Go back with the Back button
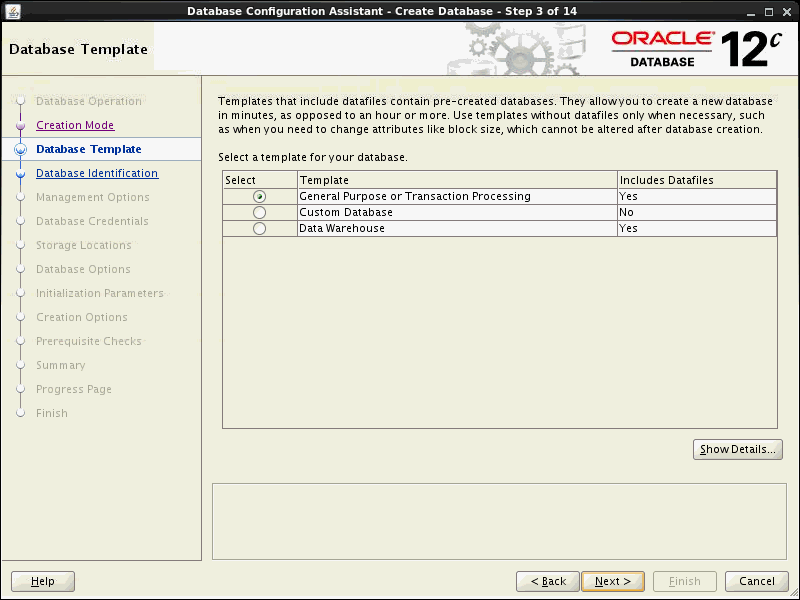This screenshot has width=800, height=600. tap(547, 581)
